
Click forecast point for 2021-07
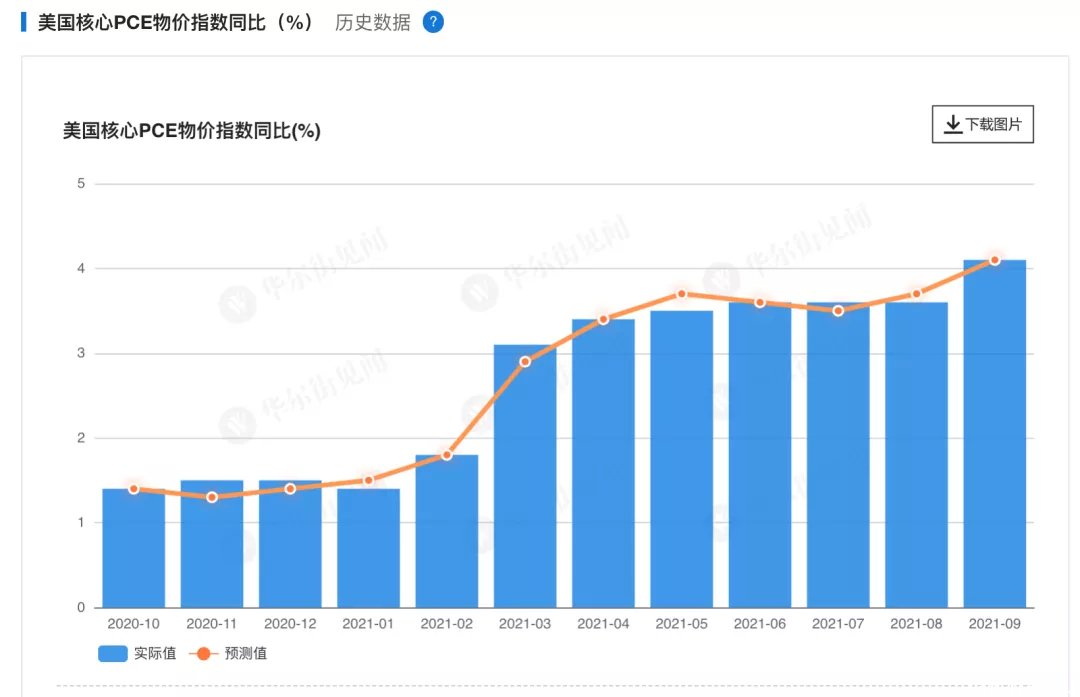838,311
